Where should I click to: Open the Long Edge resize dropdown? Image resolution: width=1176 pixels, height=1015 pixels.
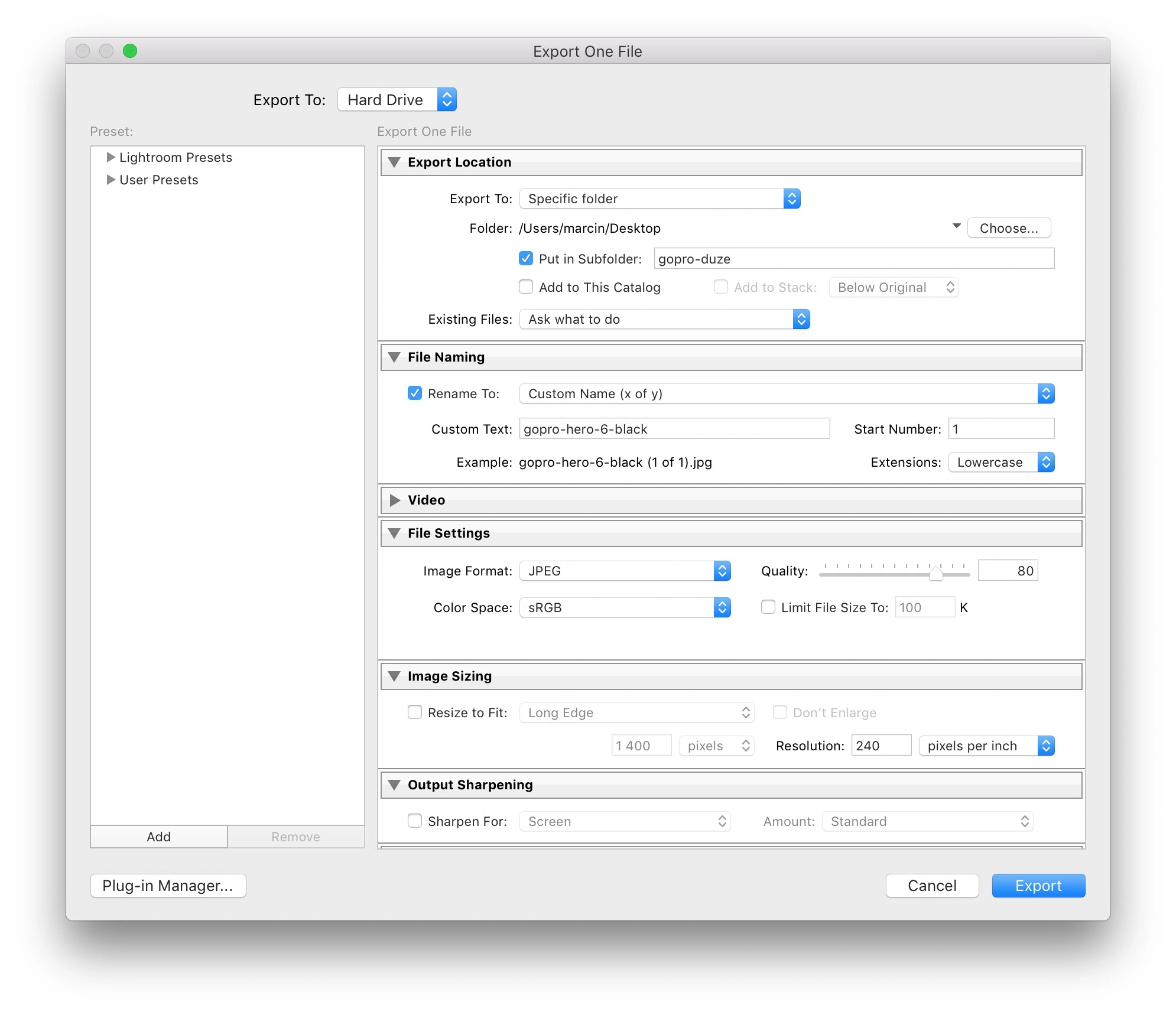(636, 713)
